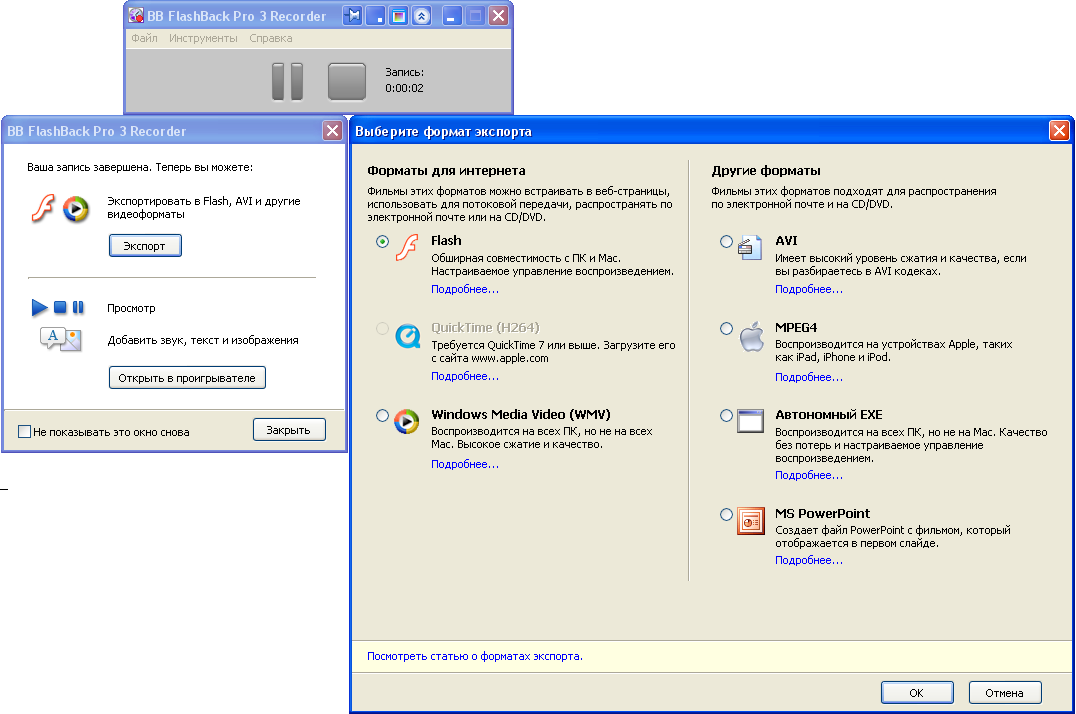This screenshot has height=714, width=1076.
Task: Click the Экспорт button
Action: coord(145,245)
